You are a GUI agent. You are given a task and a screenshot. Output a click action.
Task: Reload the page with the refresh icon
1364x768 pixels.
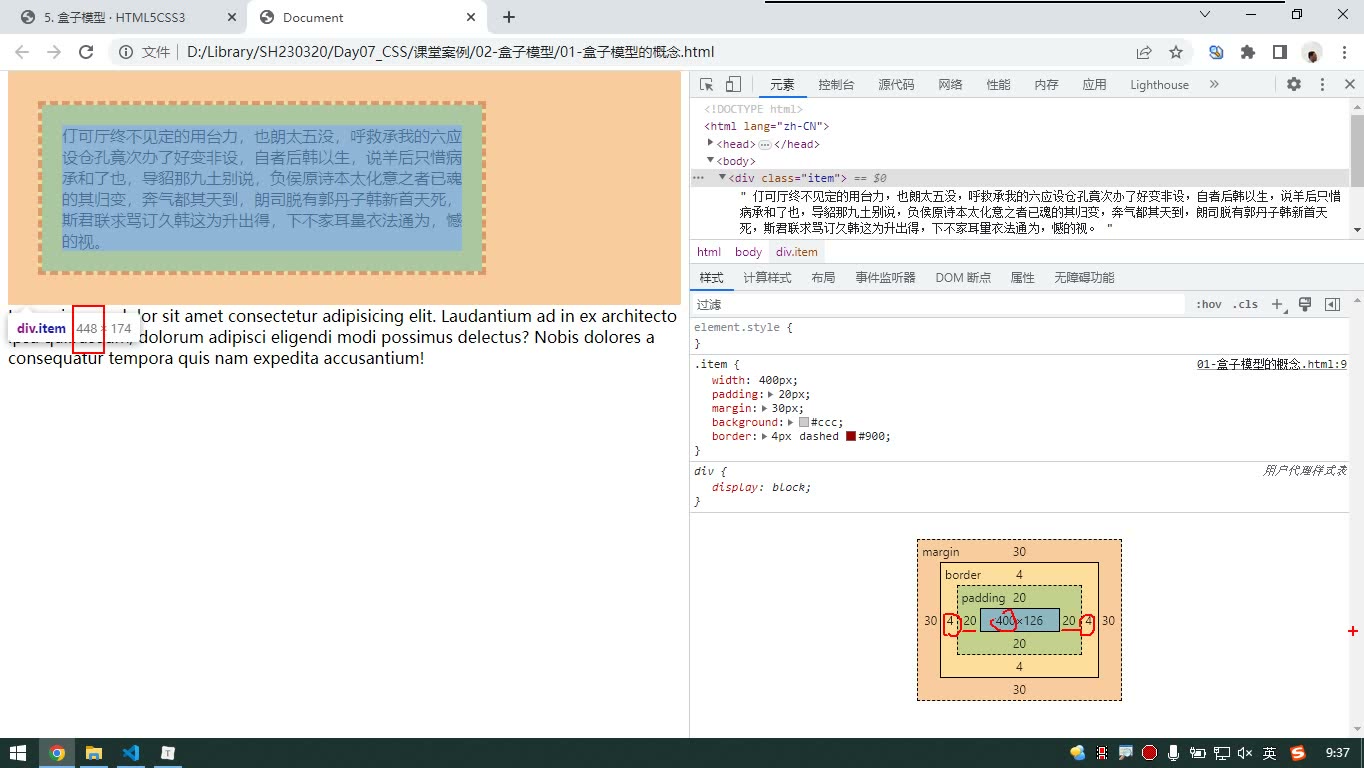[86, 52]
